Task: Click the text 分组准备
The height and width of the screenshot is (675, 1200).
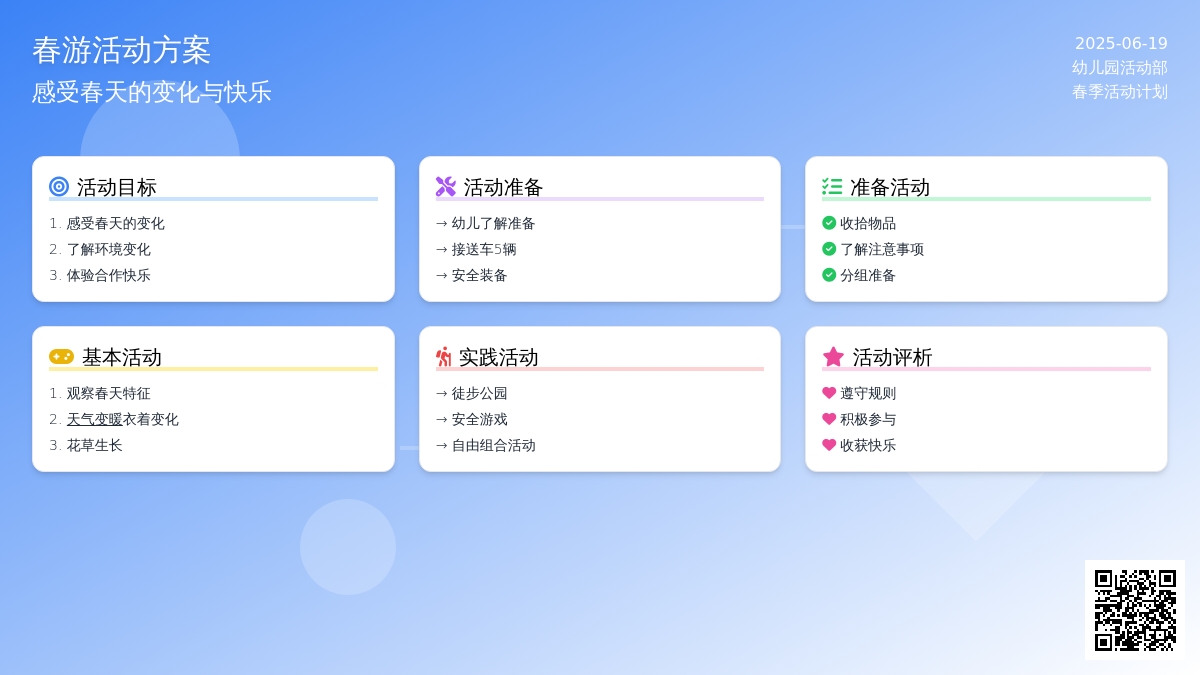Action: click(x=868, y=275)
